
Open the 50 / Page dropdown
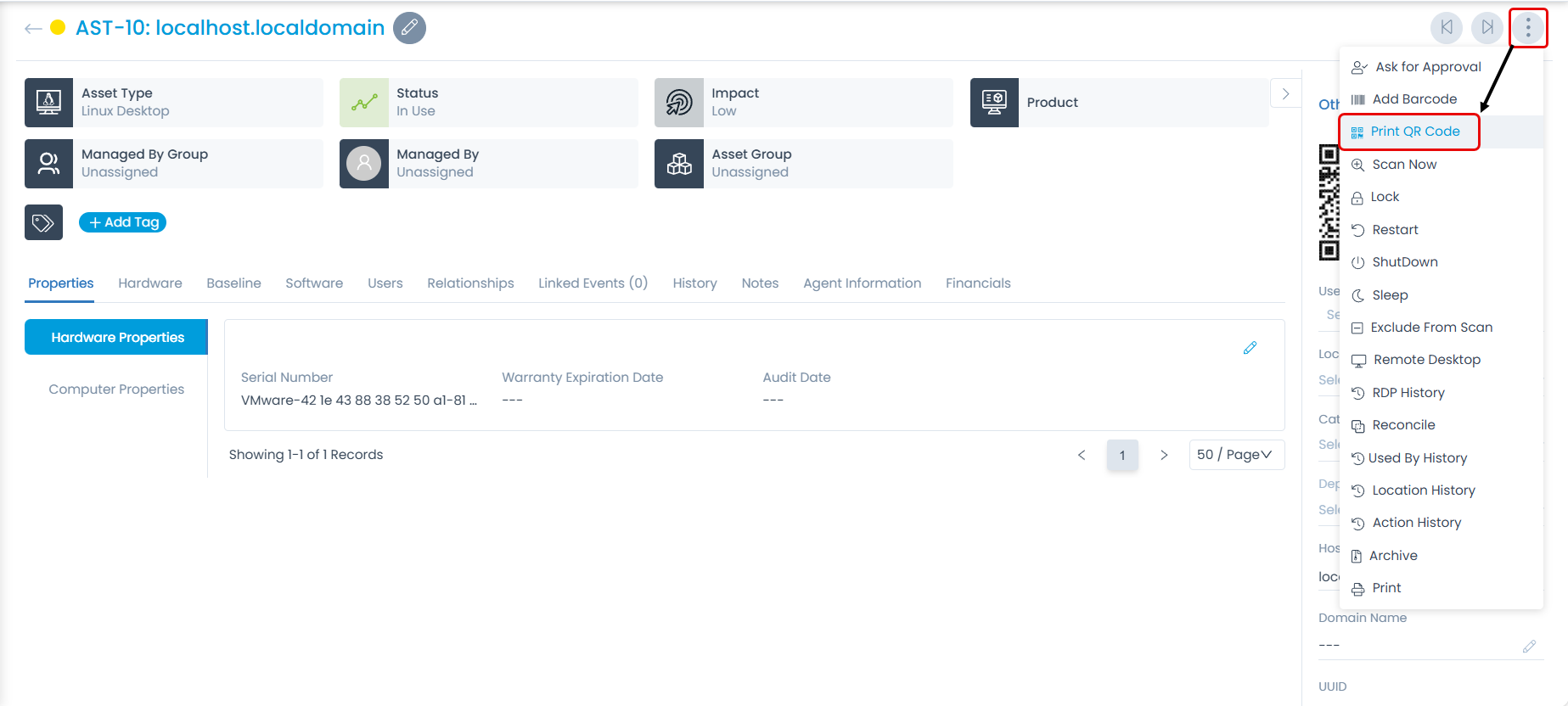pyautogui.click(x=1236, y=455)
